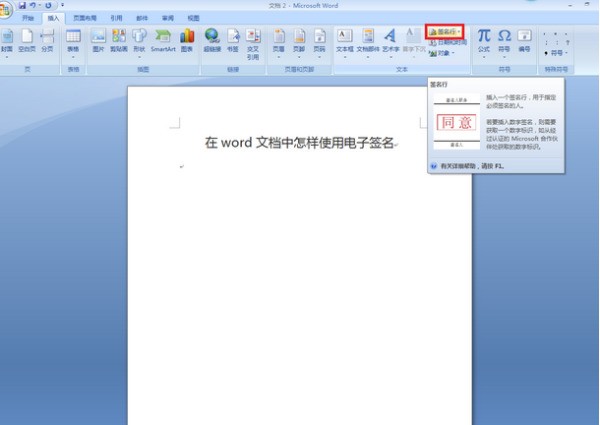The height and width of the screenshot is (425, 600).
Task: Open the WordArt (艺术字) gallery dropdown
Action: (390, 42)
